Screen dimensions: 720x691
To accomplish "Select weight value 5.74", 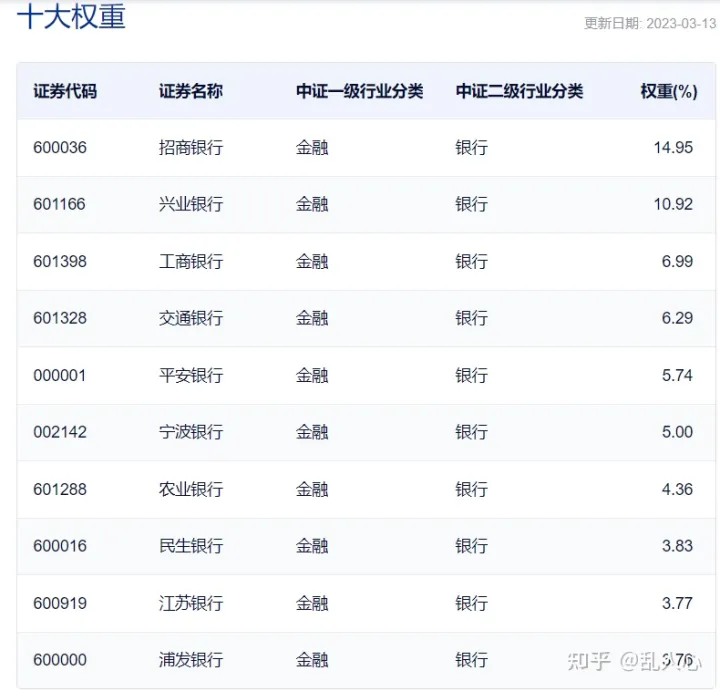I will point(677,375).
